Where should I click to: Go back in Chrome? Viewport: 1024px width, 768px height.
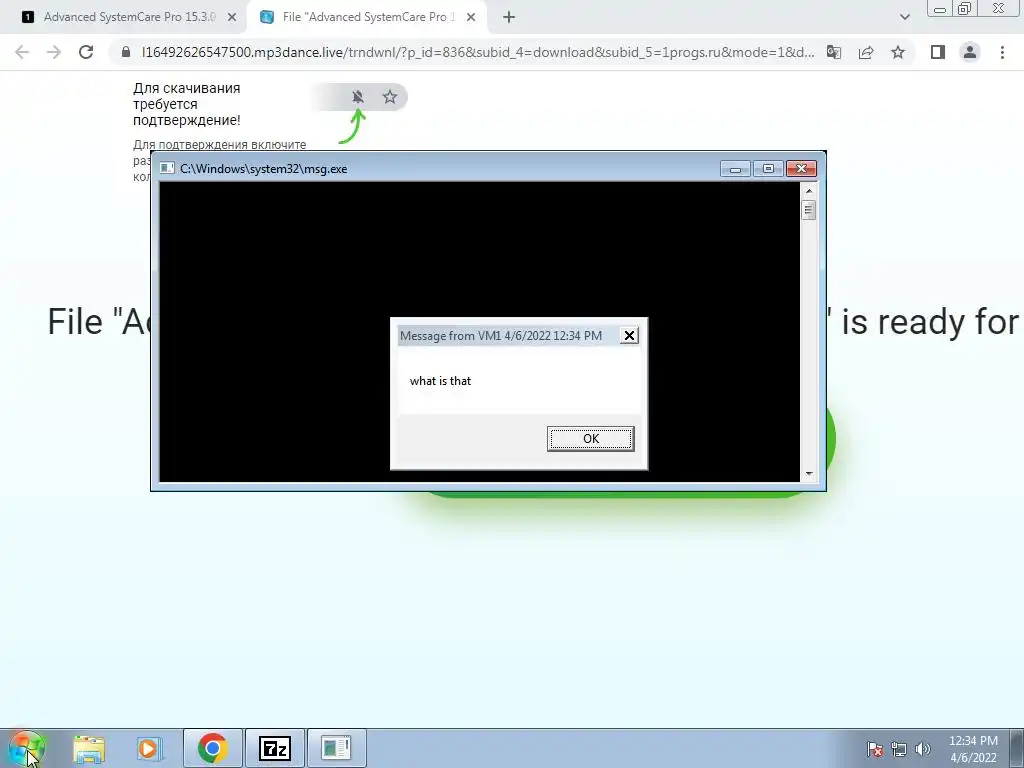22,52
